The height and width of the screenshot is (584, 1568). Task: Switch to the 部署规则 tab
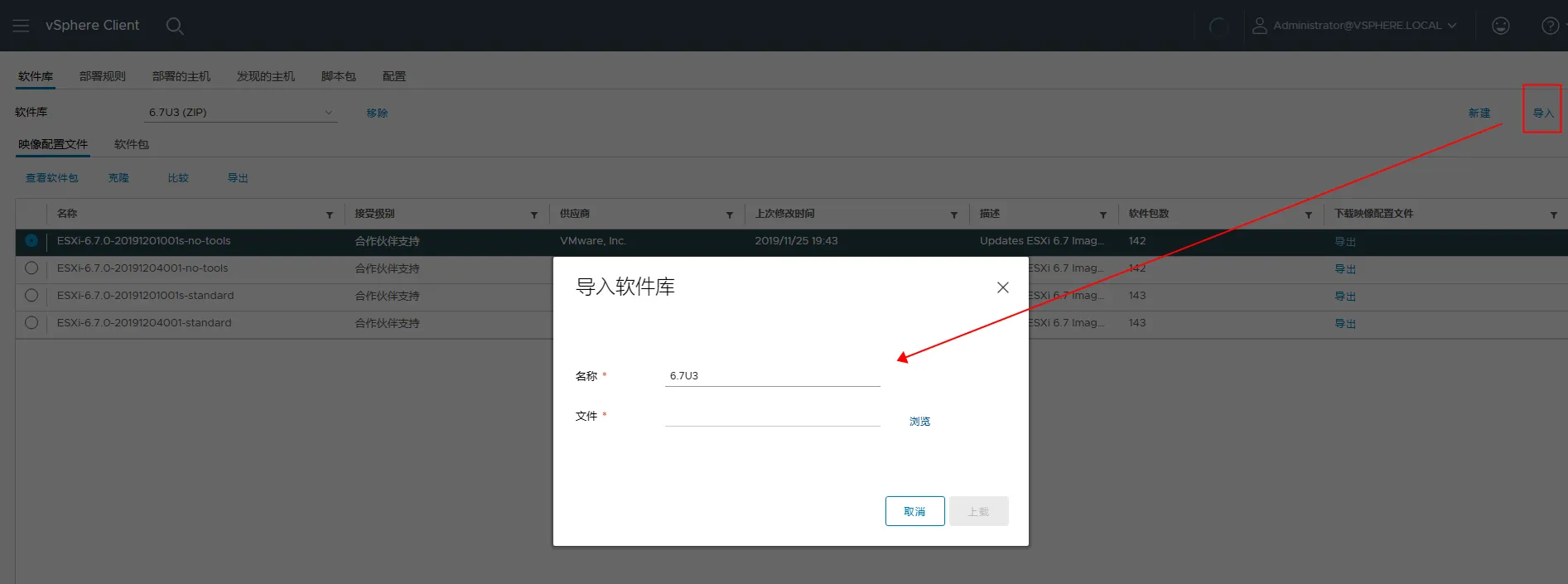103,76
